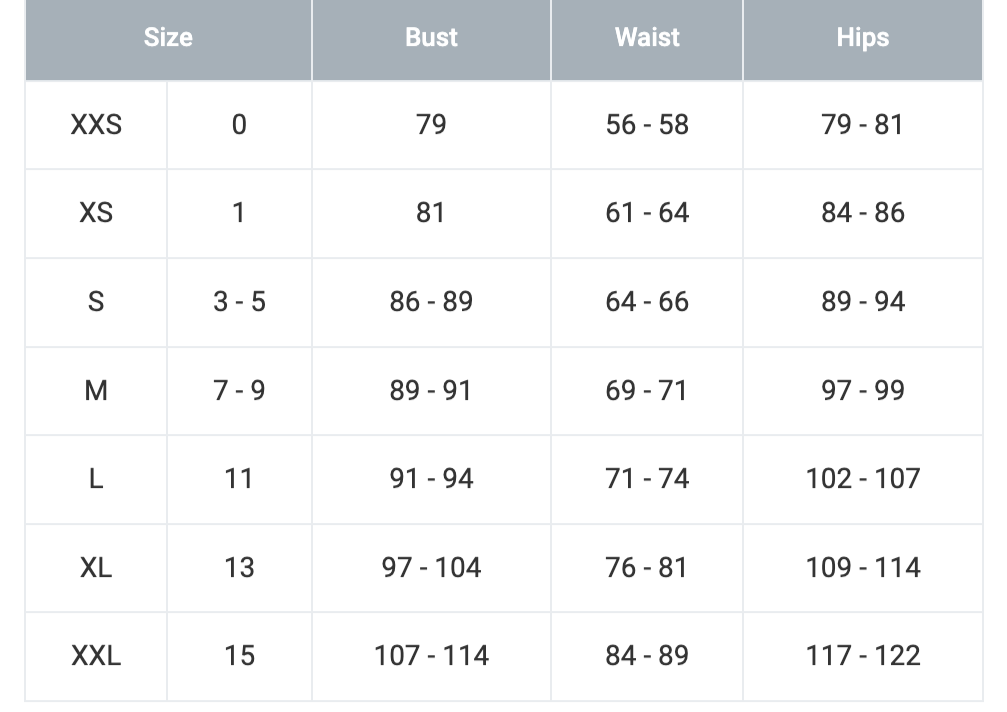Screen dimensions: 1007x712
Task: Click waist value 56 - 58
Action: click(x=647, y=125)
